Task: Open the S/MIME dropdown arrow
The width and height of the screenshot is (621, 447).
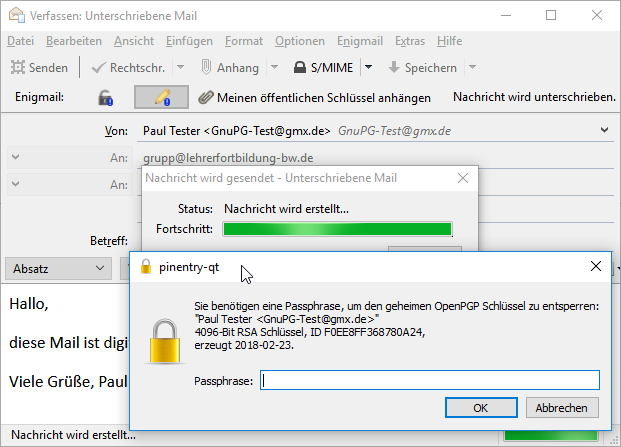Action: click(x=368, y=68)
